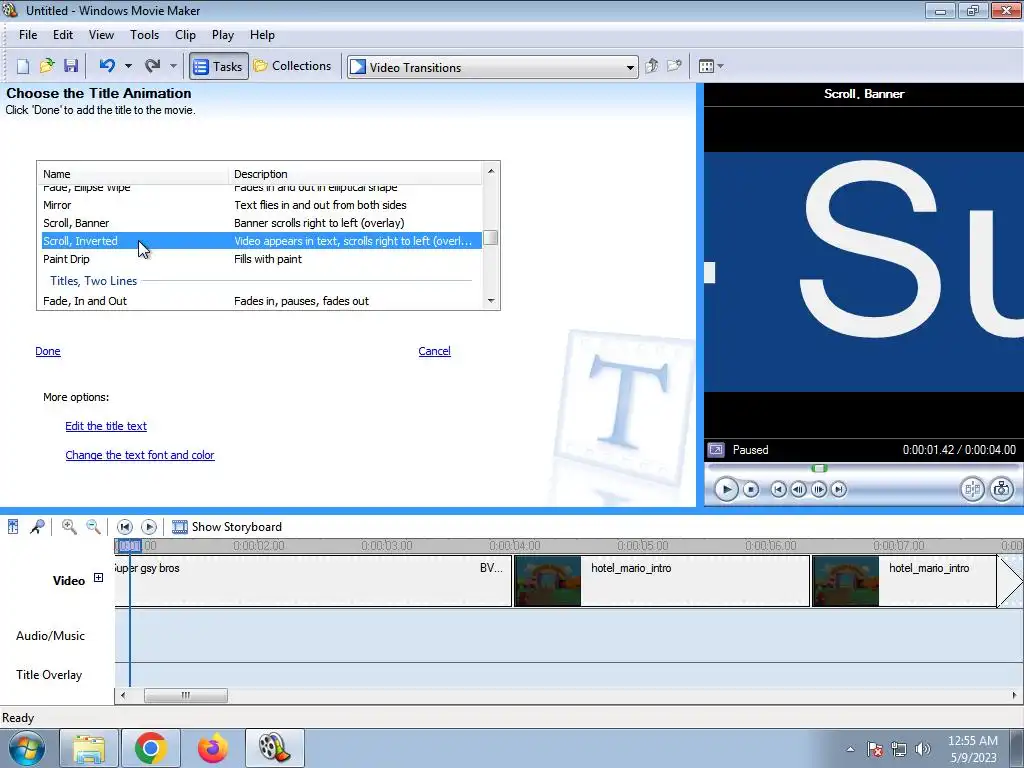Screen dimensions: 1024x768
Task: Toggle full screen preview icon
Action: pos(716,450)
